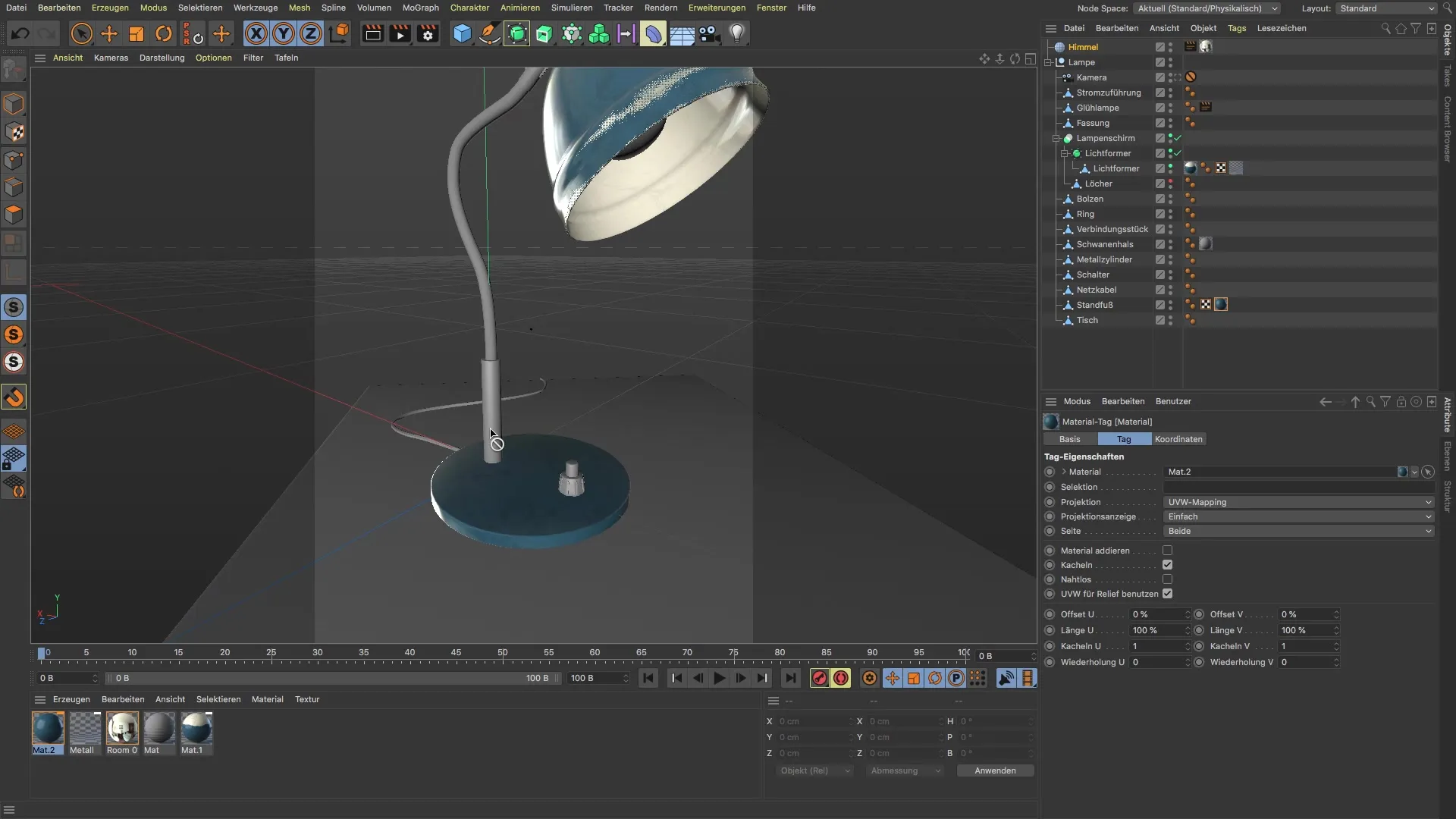Switch to Texture mode in left toolbar

tap(14, 132)
